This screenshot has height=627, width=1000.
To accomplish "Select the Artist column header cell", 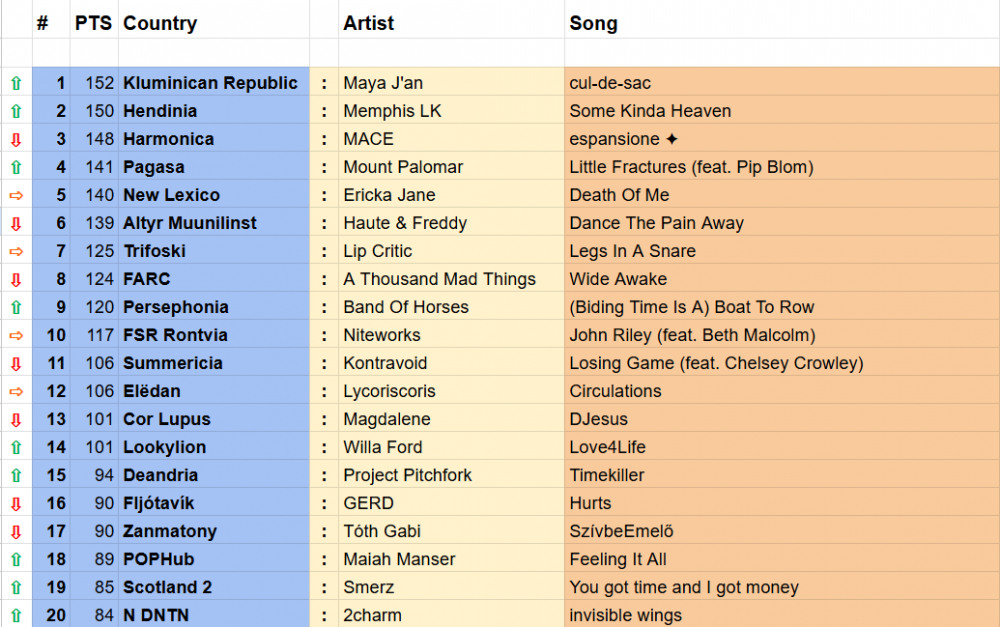I will coord(368,23).
